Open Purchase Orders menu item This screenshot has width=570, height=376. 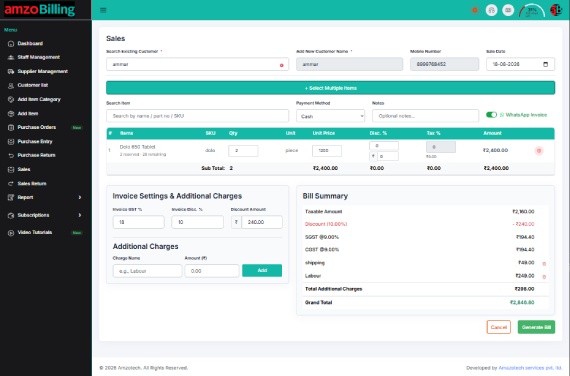click(37, 128)
